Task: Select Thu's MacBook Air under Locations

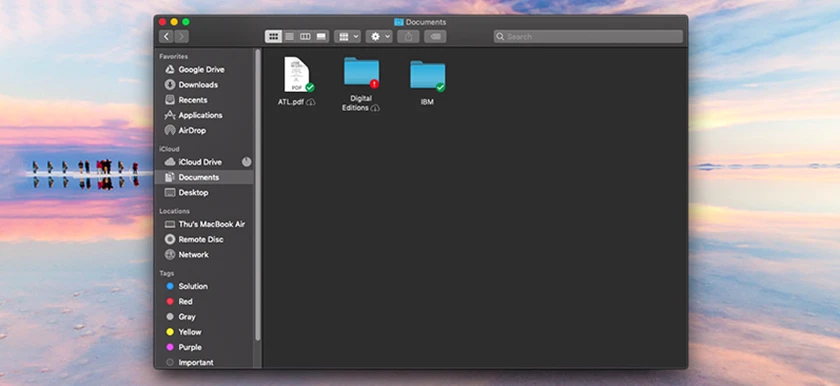Action: [204, 224]
